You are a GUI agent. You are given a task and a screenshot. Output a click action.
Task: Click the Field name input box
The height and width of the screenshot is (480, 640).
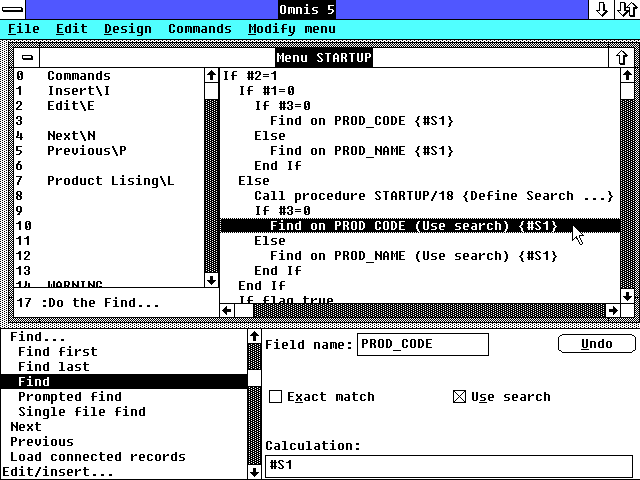(423, 344)
